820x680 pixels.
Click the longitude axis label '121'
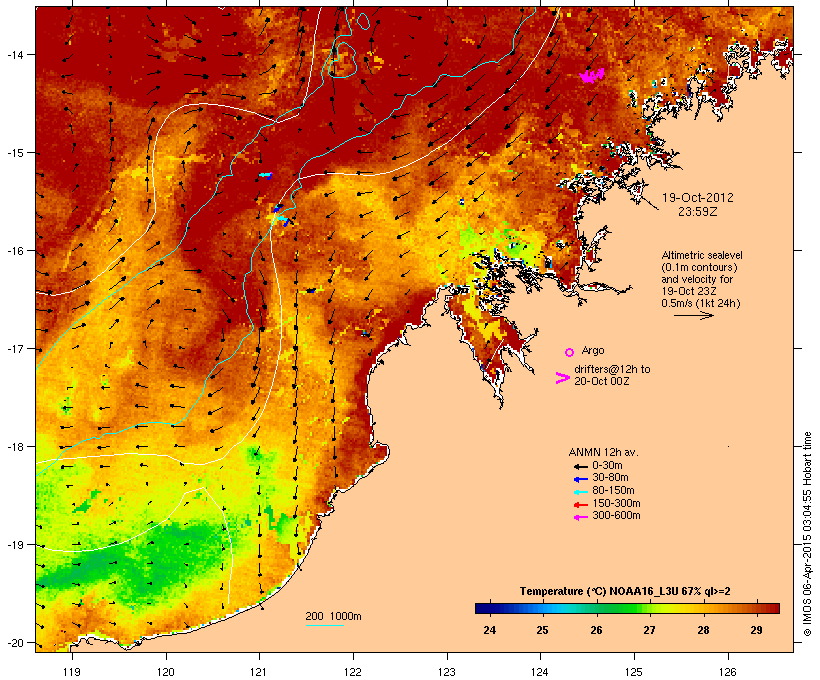click(x=259, y=672)
